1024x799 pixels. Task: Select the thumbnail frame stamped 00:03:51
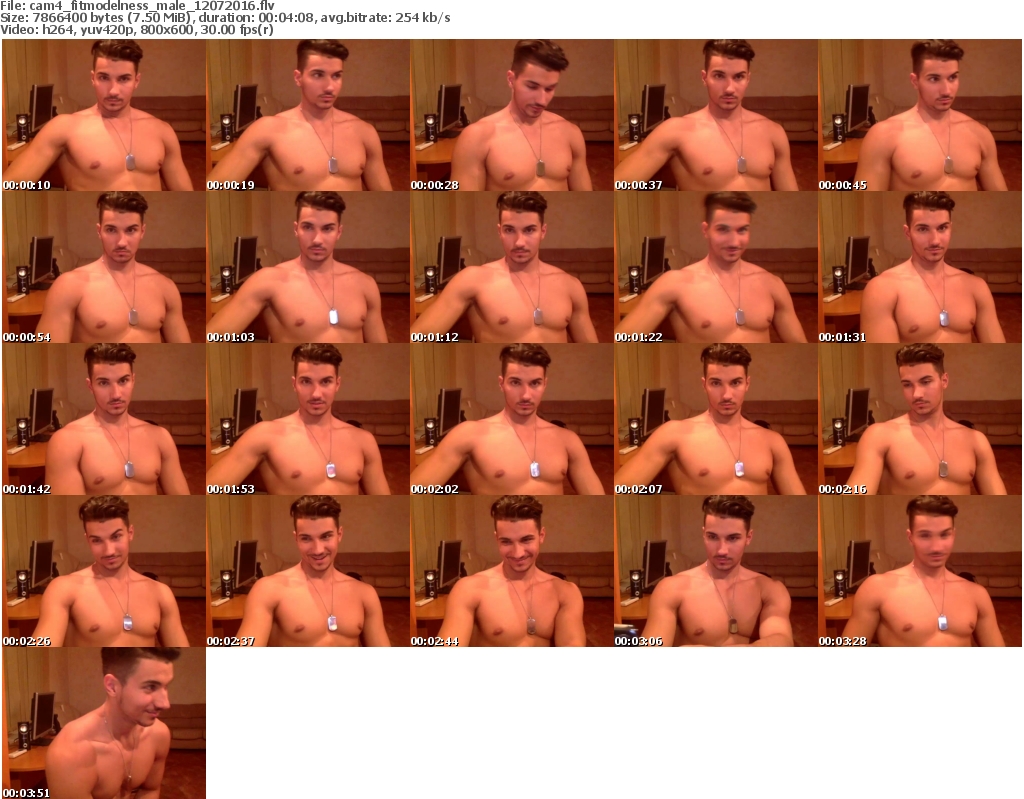point(104,723)
